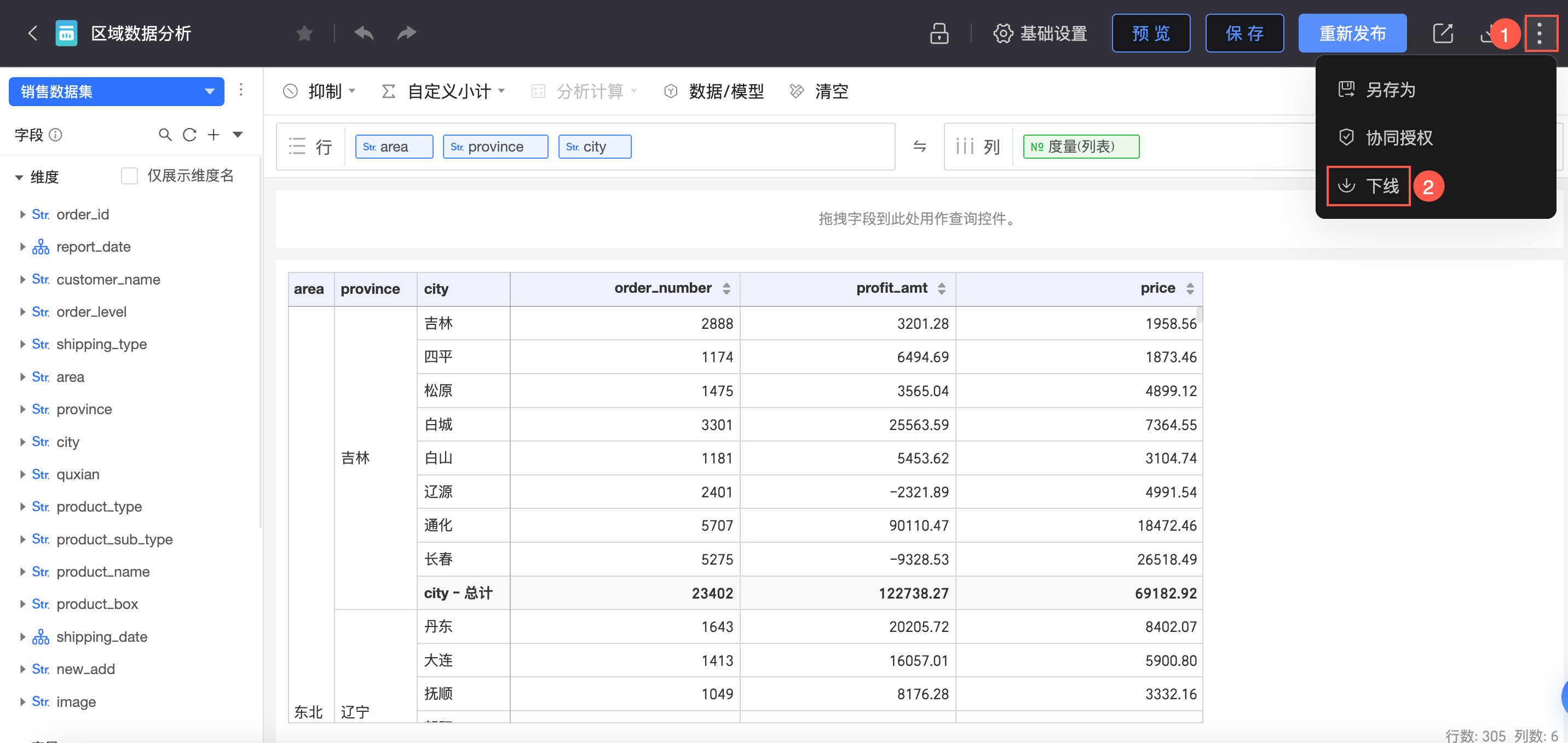Viewport: 1568px width, 743px height.
Task: Click the 预览 button
Action: tap(1150, 33)
